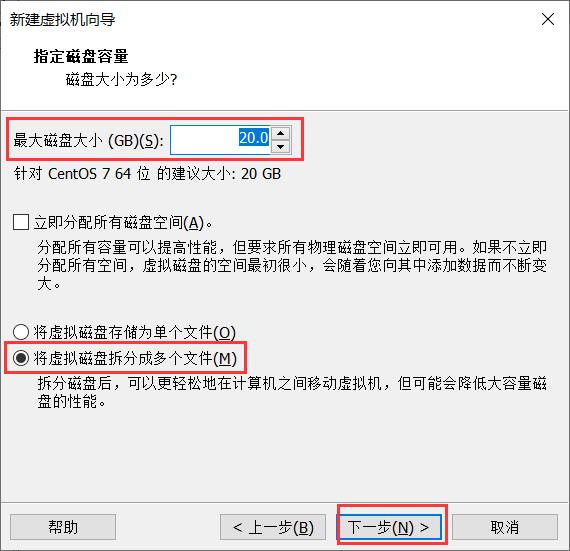
Task: Click the 磁盘大小为多少? subtitle
Action: (x=121, y=79)
